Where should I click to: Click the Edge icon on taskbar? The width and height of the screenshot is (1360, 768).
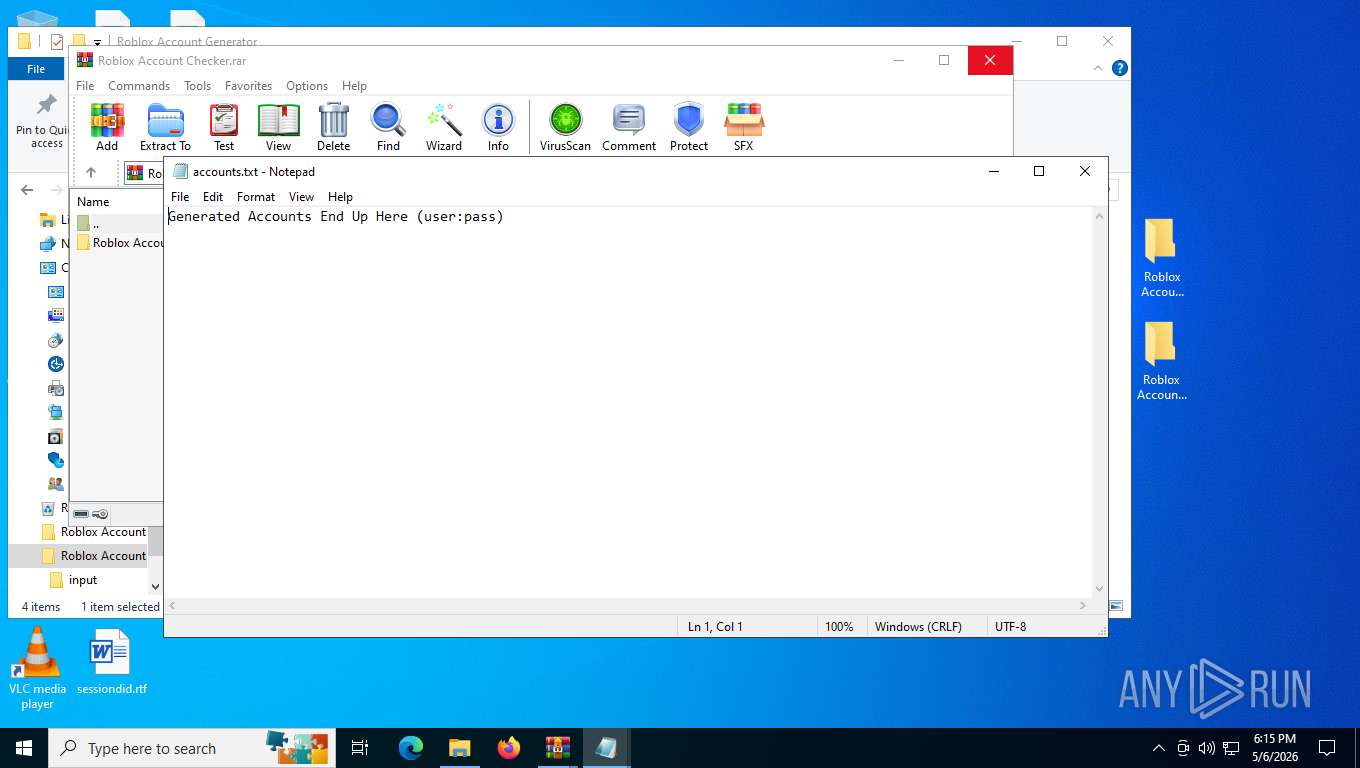coord(411,748)
